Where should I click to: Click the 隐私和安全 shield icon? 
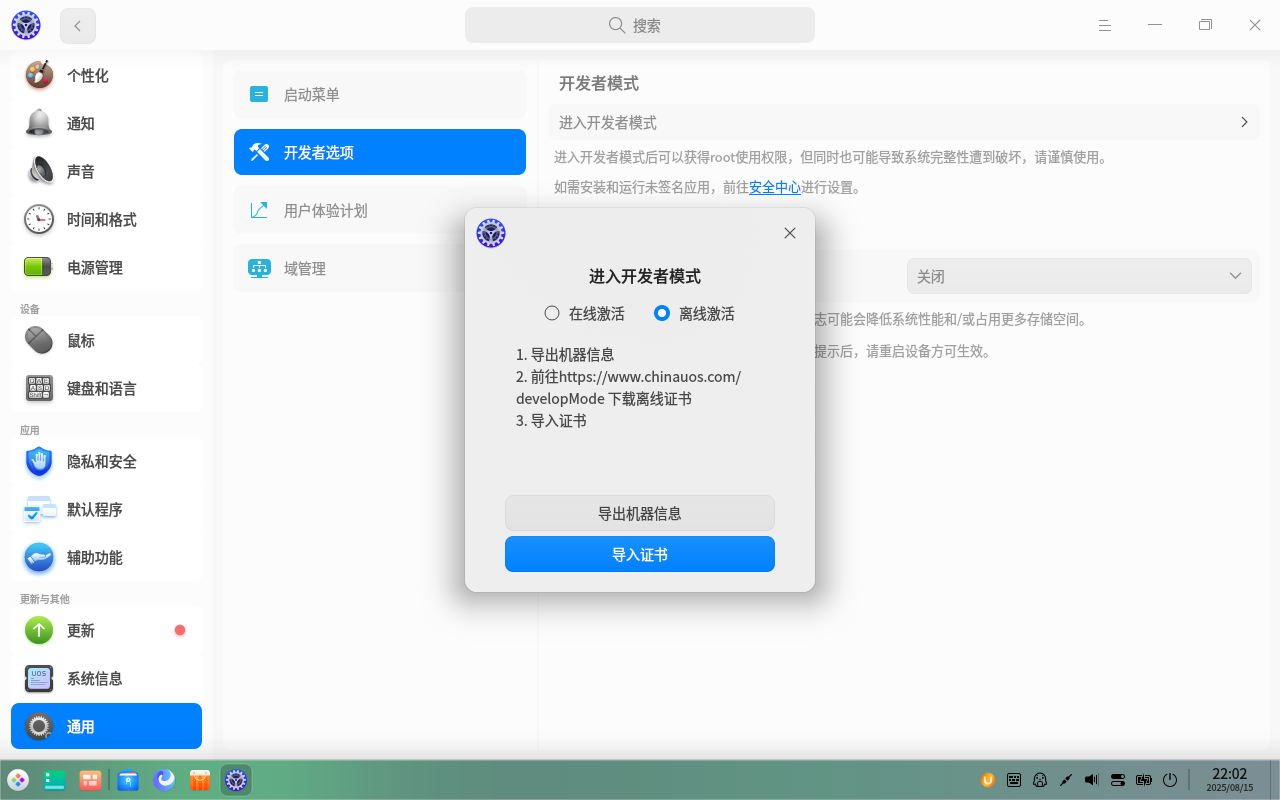(39, 462)
